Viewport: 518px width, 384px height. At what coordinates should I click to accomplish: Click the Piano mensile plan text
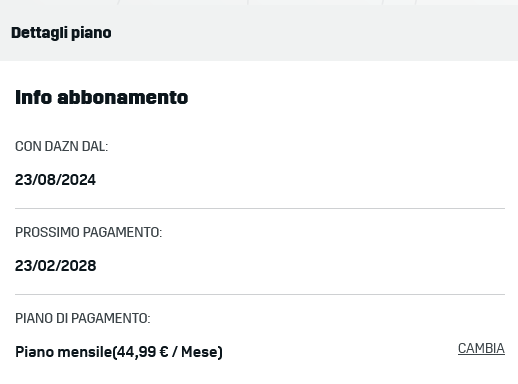[63, 352]
